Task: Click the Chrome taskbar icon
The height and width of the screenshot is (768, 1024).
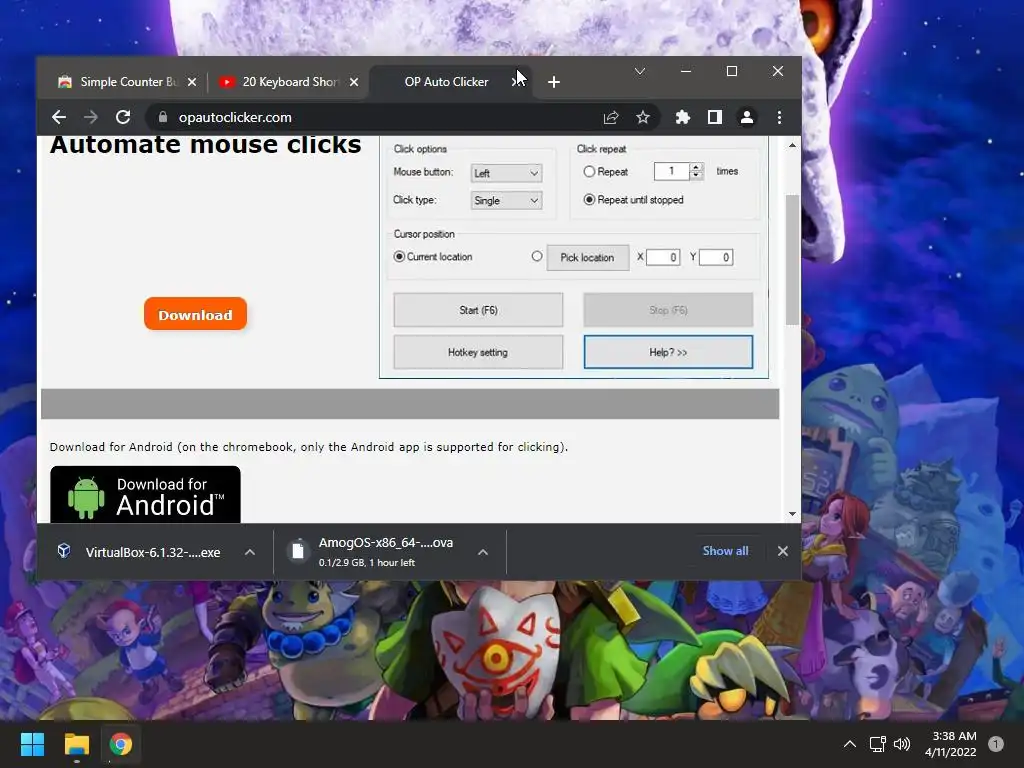Action: [x=120, y=744]
